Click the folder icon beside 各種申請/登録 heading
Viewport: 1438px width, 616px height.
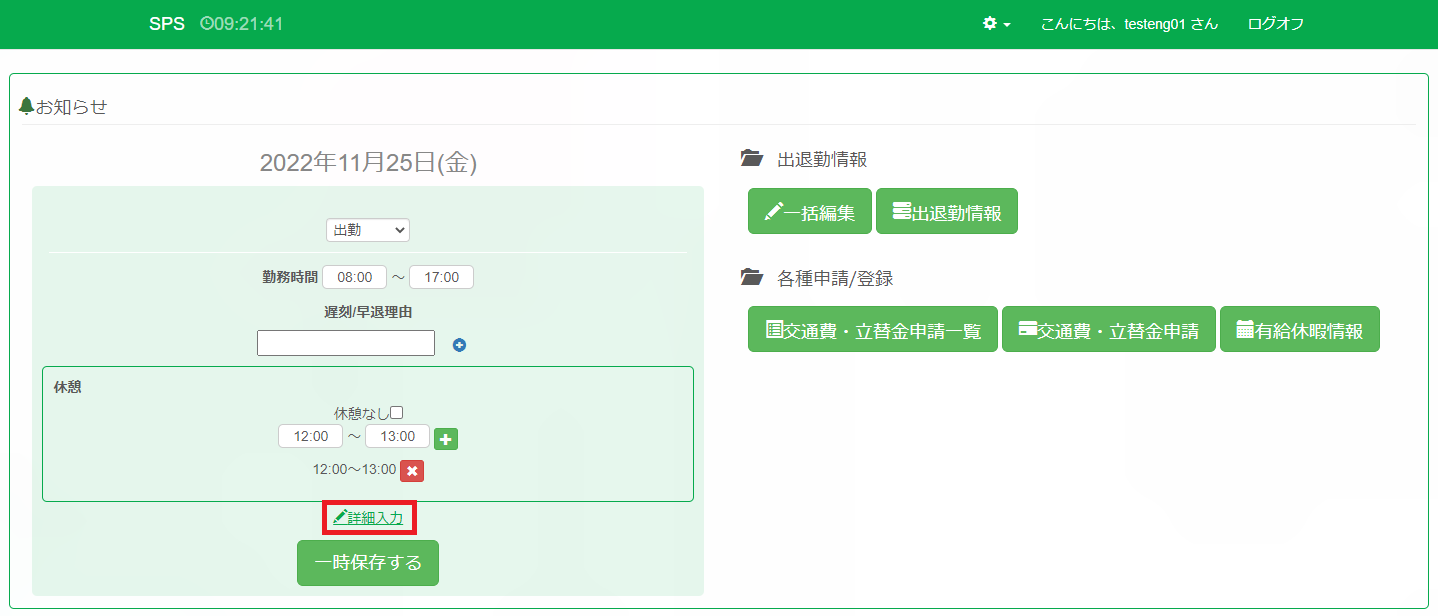click(x=750, y=277)
